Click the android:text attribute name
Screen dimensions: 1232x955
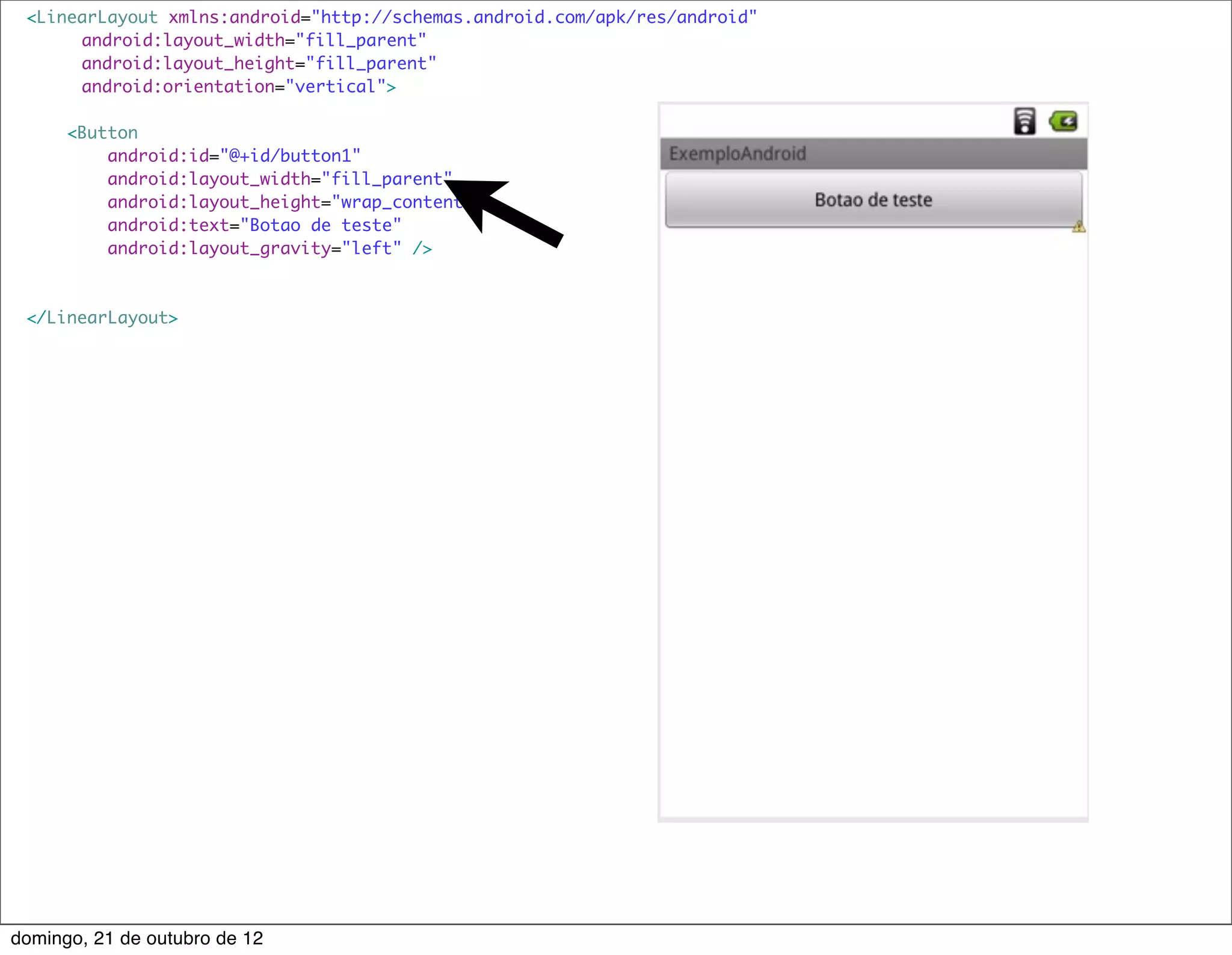168,225
